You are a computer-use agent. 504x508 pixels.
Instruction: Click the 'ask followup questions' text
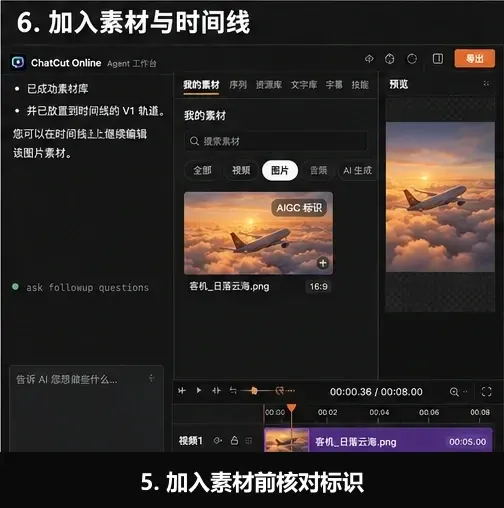tap(88, 287)
